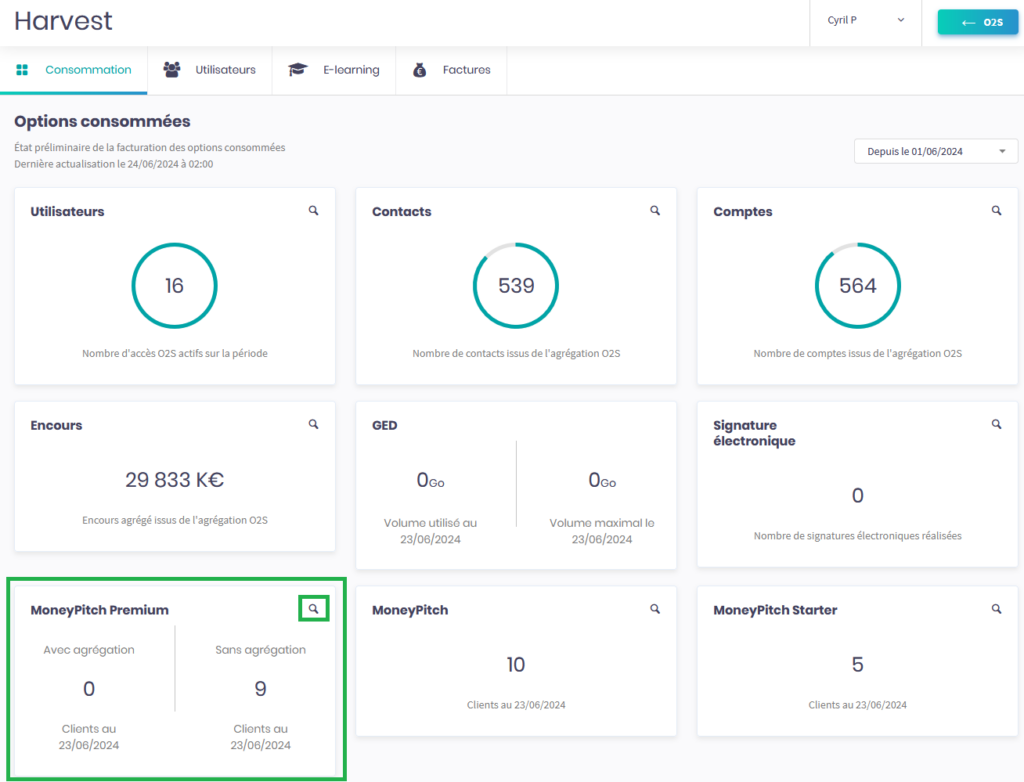Click the magnifier icon on Utilisateurs card
Viewport: 1024px width, 782px height.
(x=314, y=211)
